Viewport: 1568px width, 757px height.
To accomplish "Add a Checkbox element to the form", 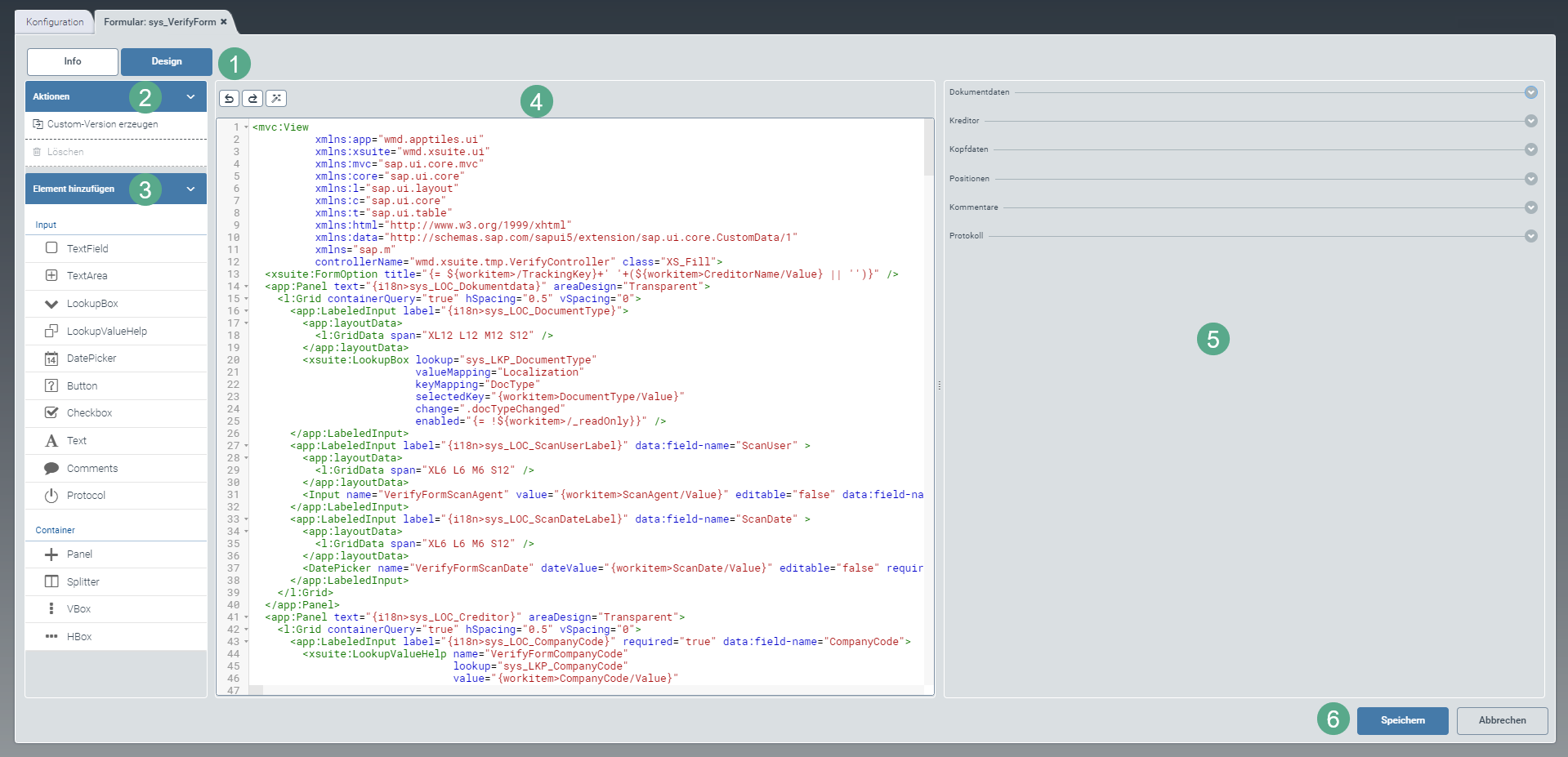I will click(x=89, y=413).
